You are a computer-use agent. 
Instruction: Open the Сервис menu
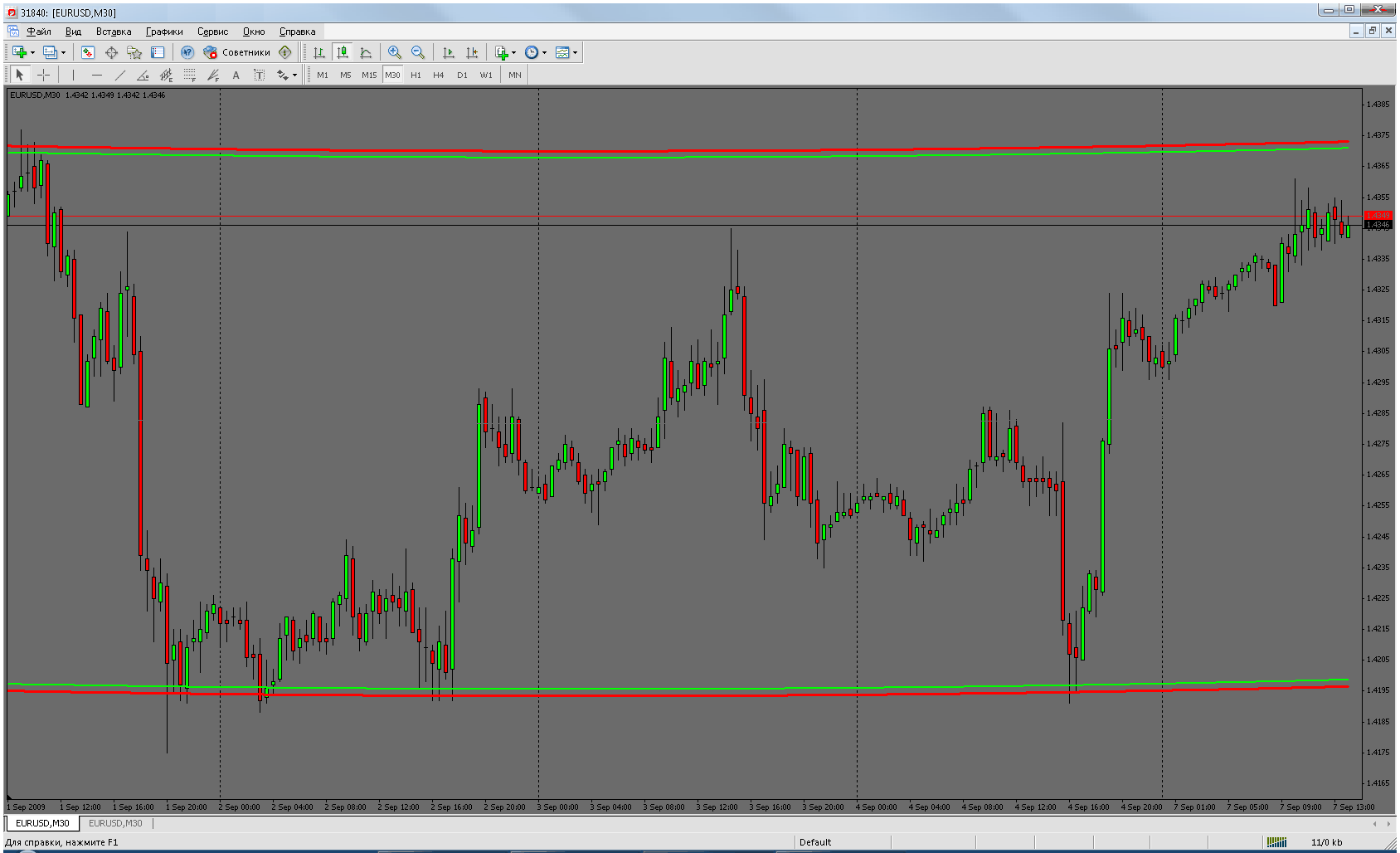212,32
